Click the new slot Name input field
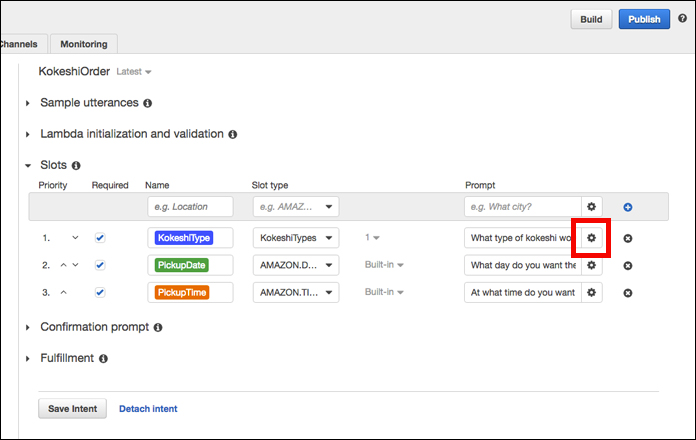The width and height of the screenshot is (696, 440). 190,207
